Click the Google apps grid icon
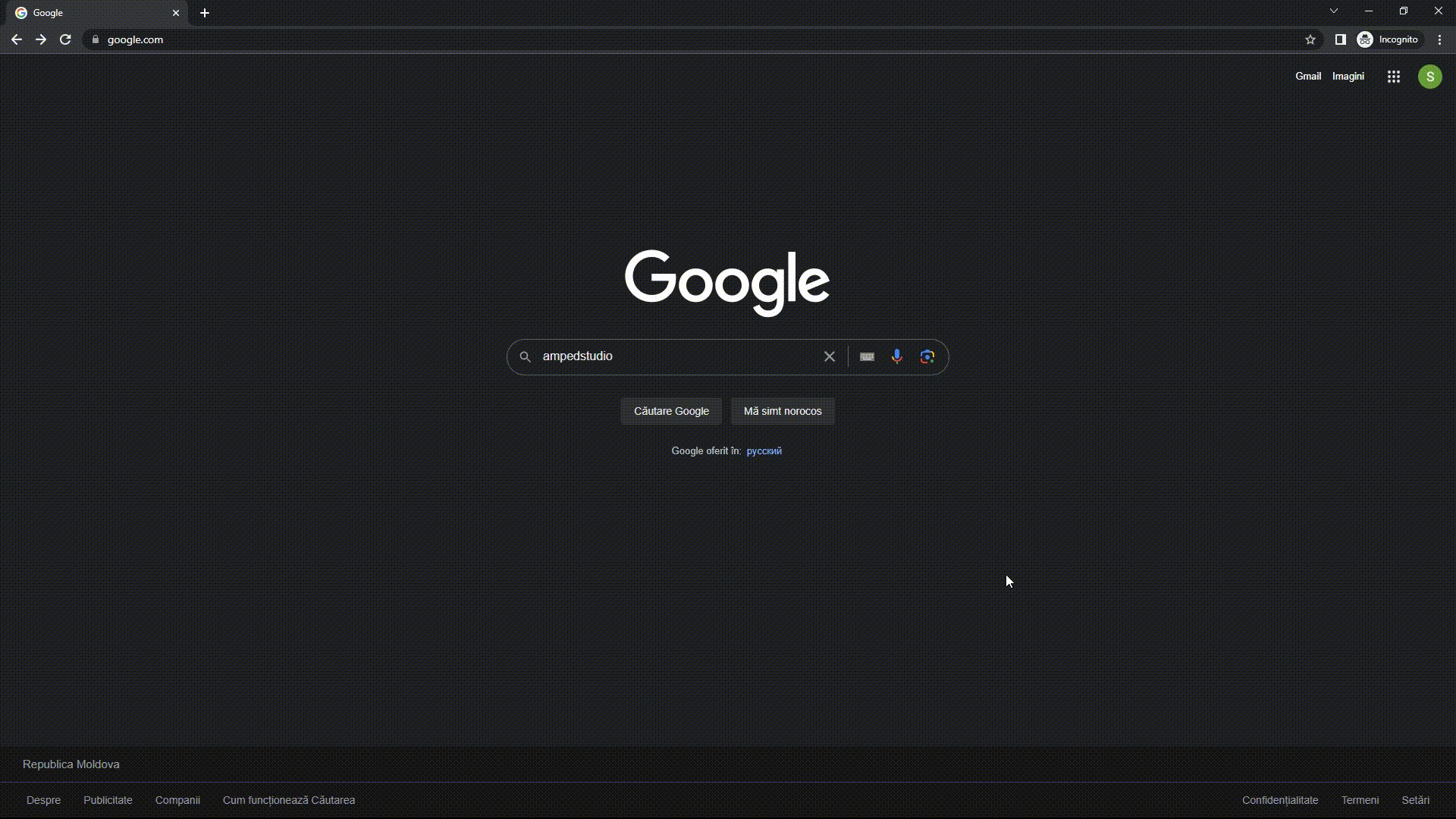Image resolution: width=1456 pixels, height=819 pixels. pos(1393,76)
